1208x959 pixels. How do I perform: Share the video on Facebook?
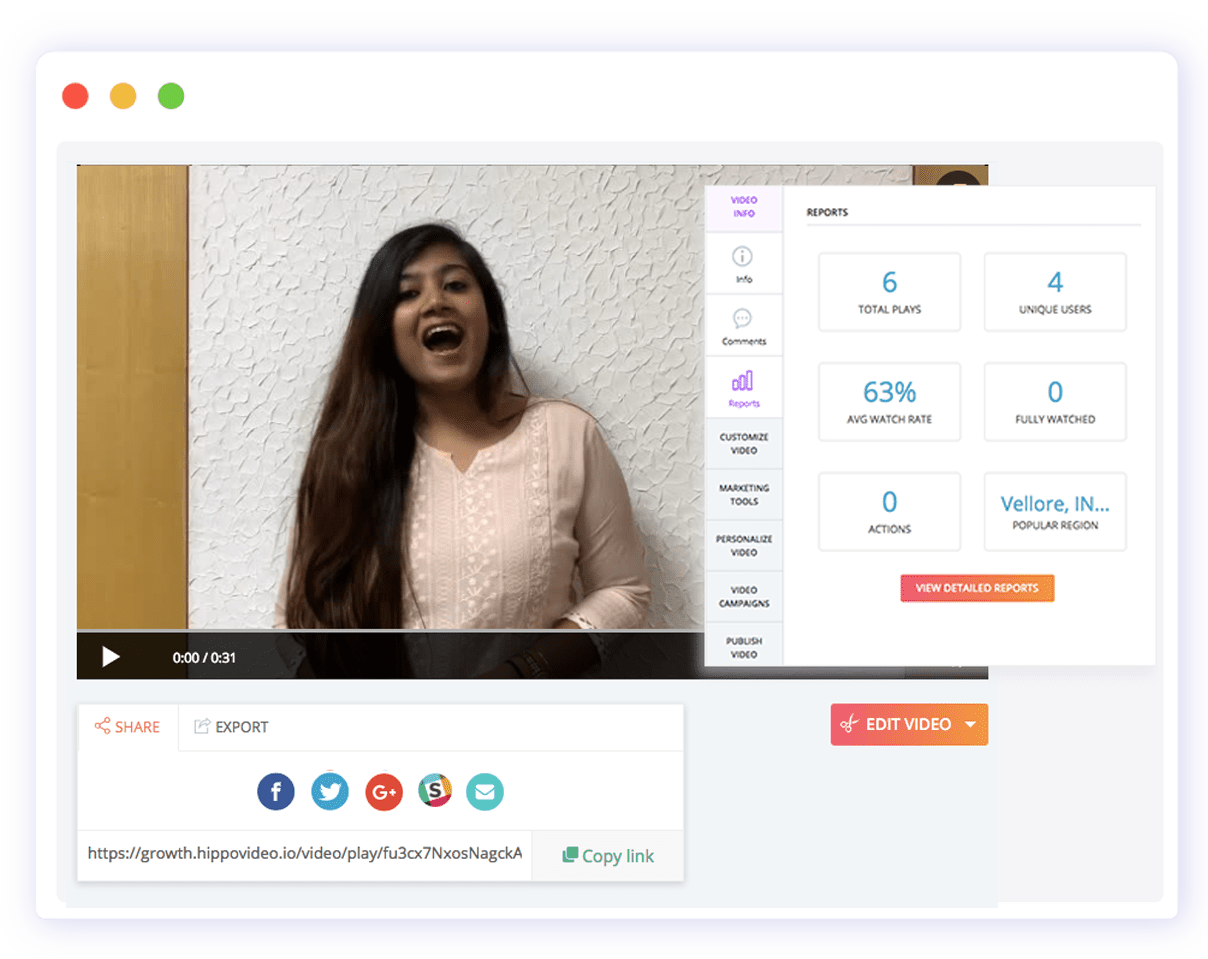pos(276,791)
